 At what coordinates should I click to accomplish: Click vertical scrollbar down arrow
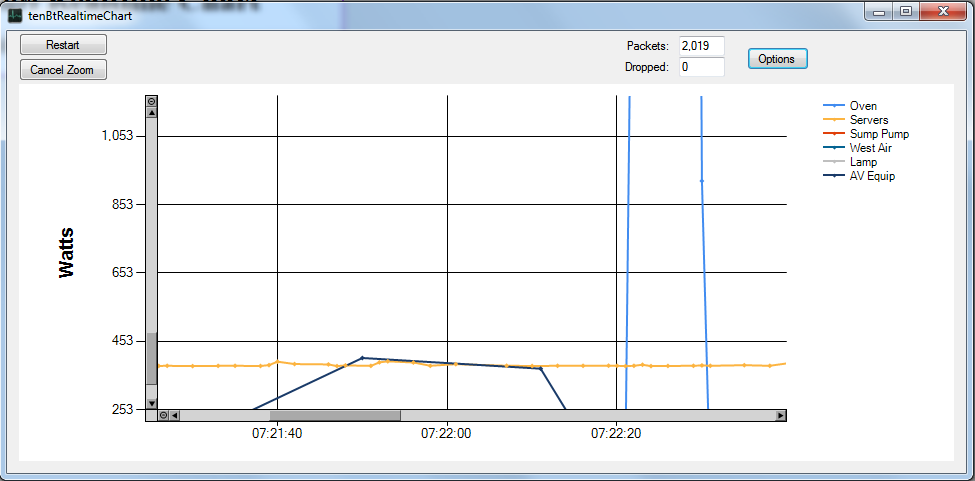152,403
